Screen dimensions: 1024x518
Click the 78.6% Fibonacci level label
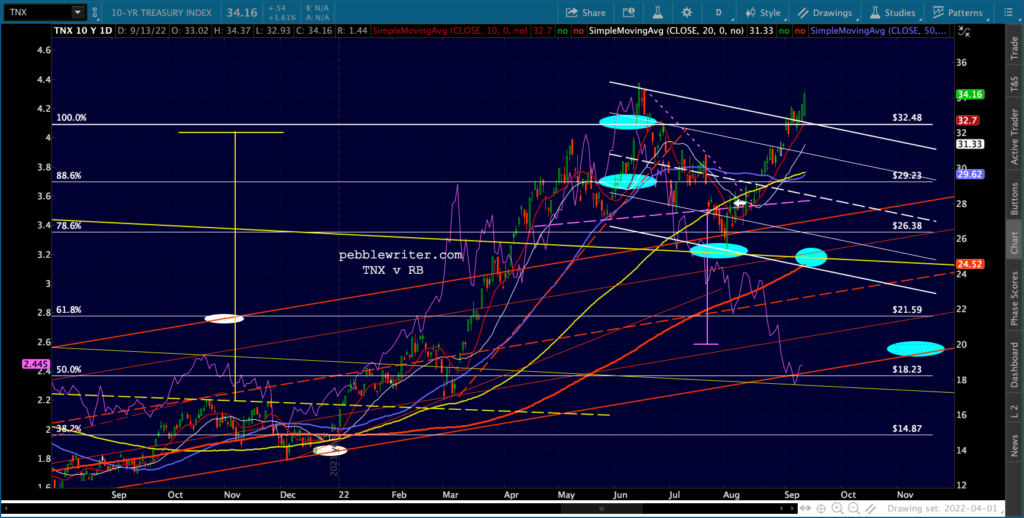[x=69, y=225]
